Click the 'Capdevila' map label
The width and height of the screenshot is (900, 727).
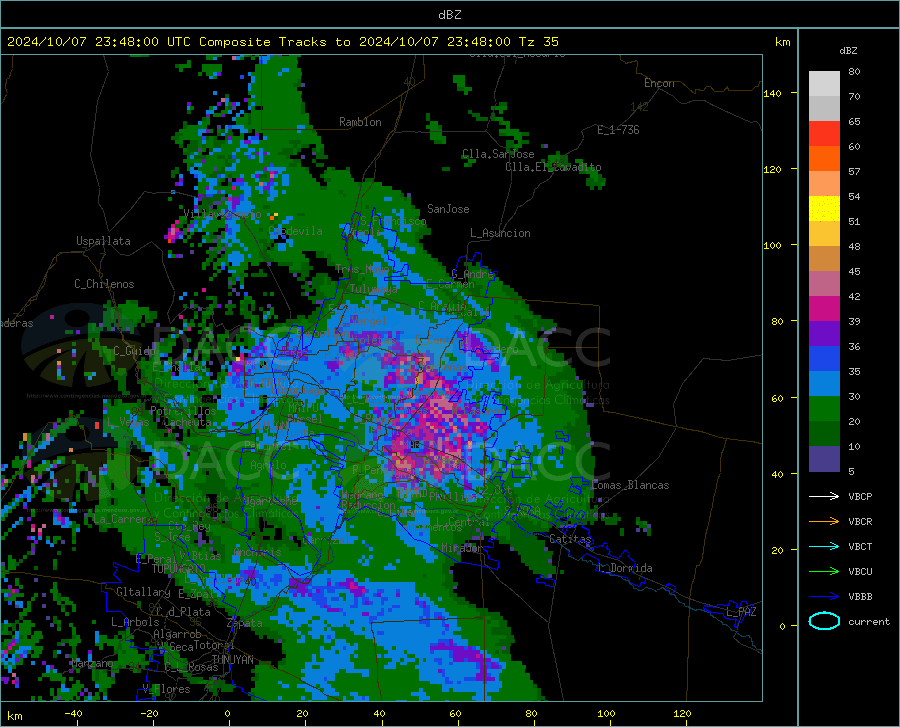pos(296,231)
